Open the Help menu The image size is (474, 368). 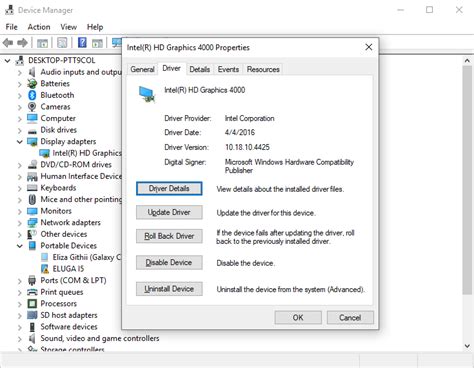pos(95,27)
